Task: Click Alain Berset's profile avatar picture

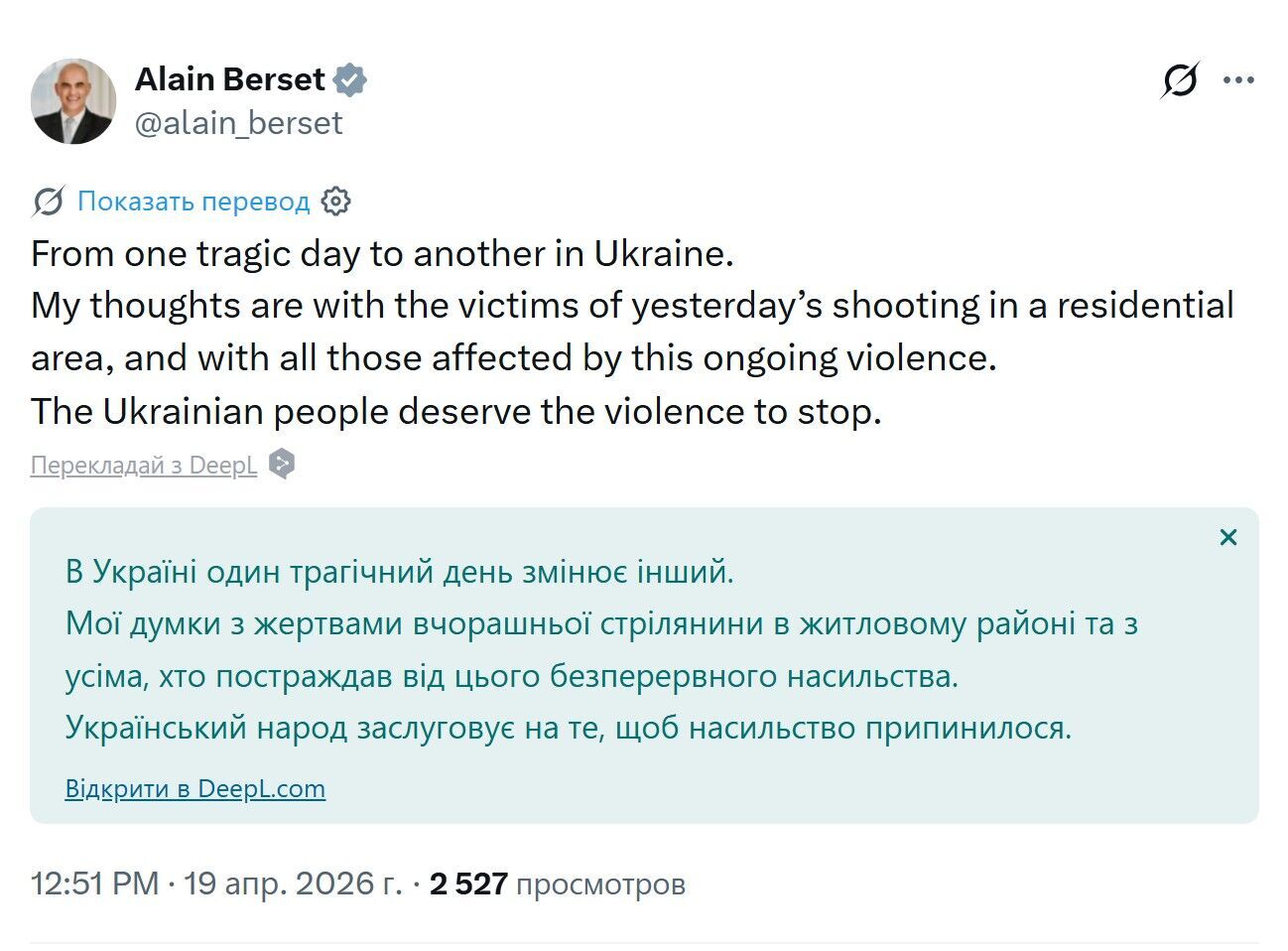Action: [x=73, y=99]
